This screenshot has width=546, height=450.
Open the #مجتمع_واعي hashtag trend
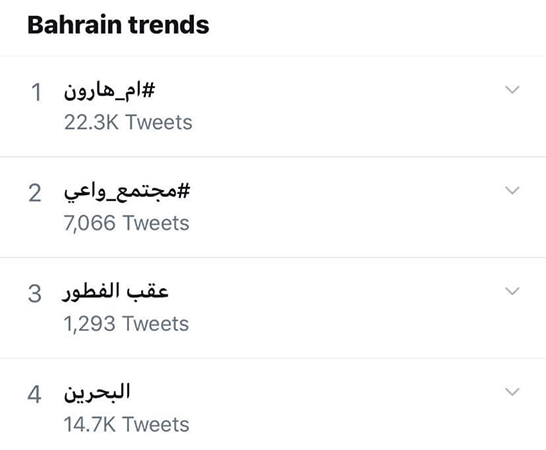point(127,192)
